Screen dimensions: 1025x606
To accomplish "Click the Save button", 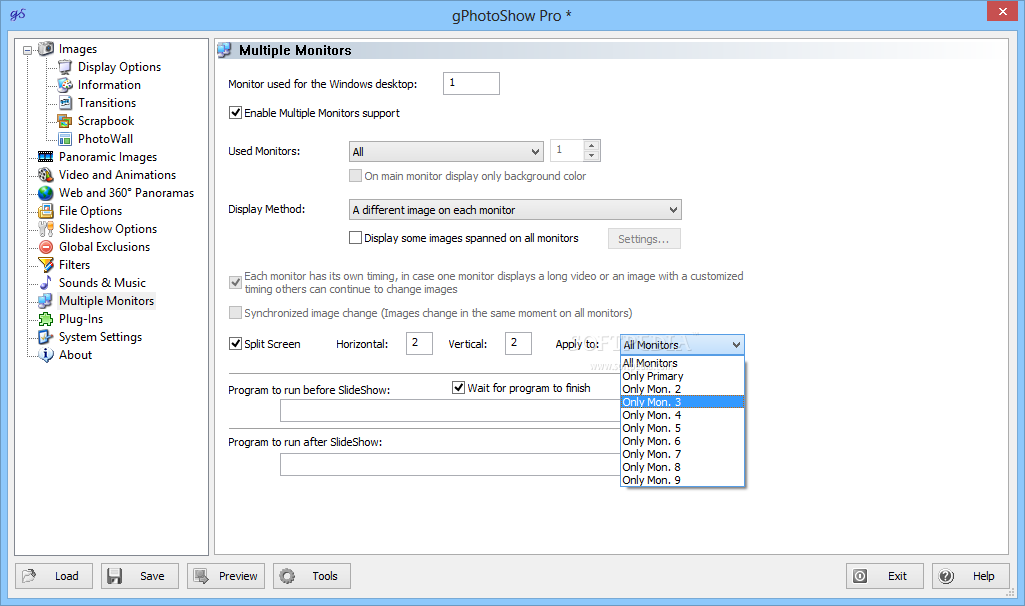I will [x=140, y=576].
